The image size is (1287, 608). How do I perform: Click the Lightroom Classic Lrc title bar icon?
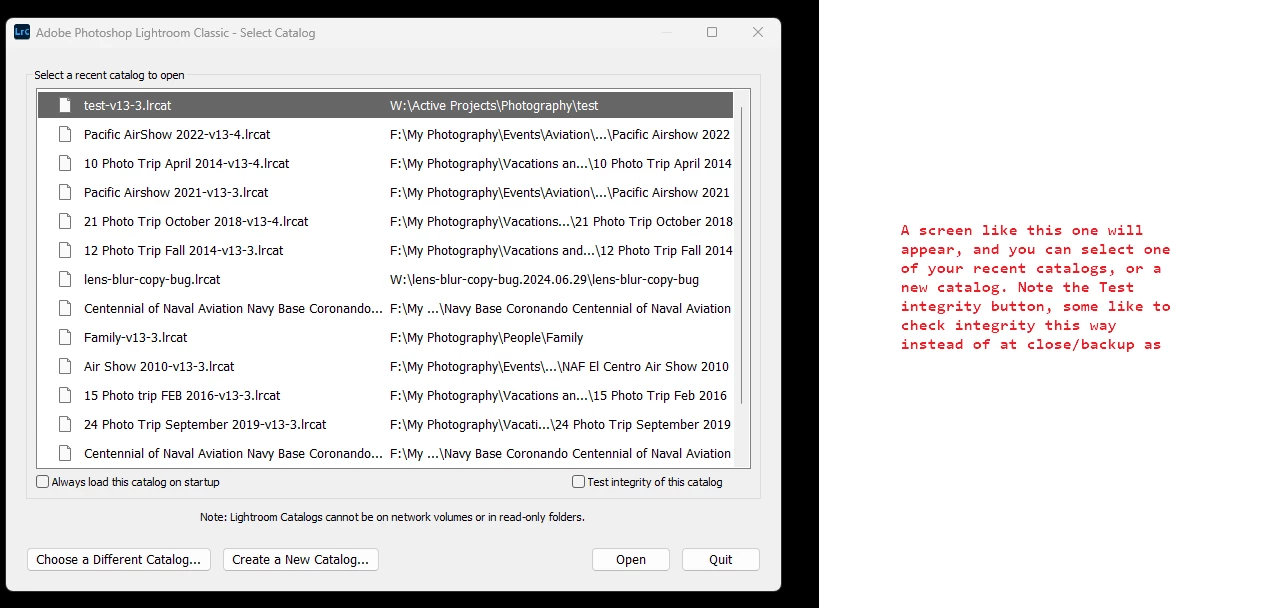point(22,32)
